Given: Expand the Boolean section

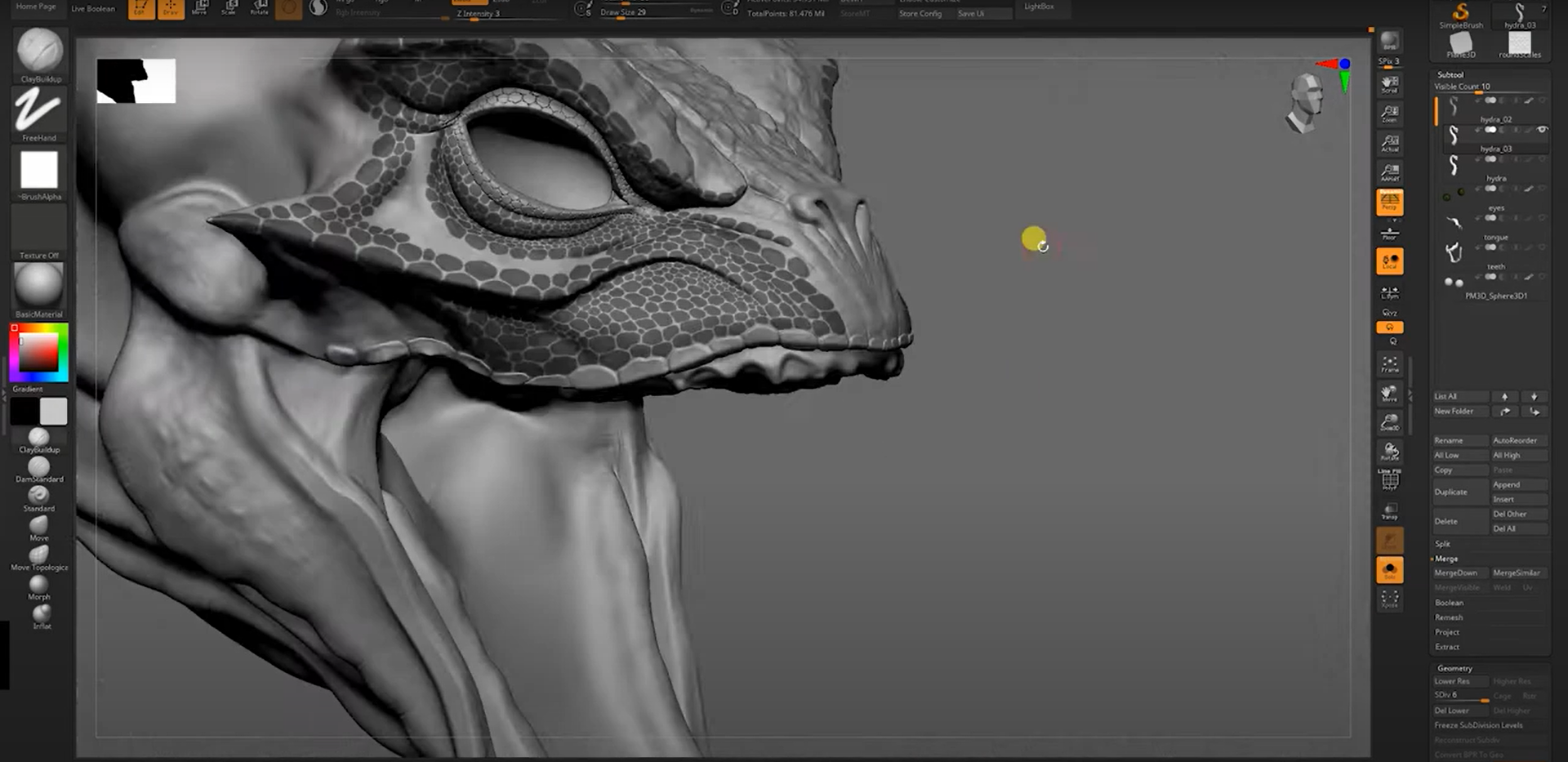Looking at the screenshot, I should [1449, 603].
